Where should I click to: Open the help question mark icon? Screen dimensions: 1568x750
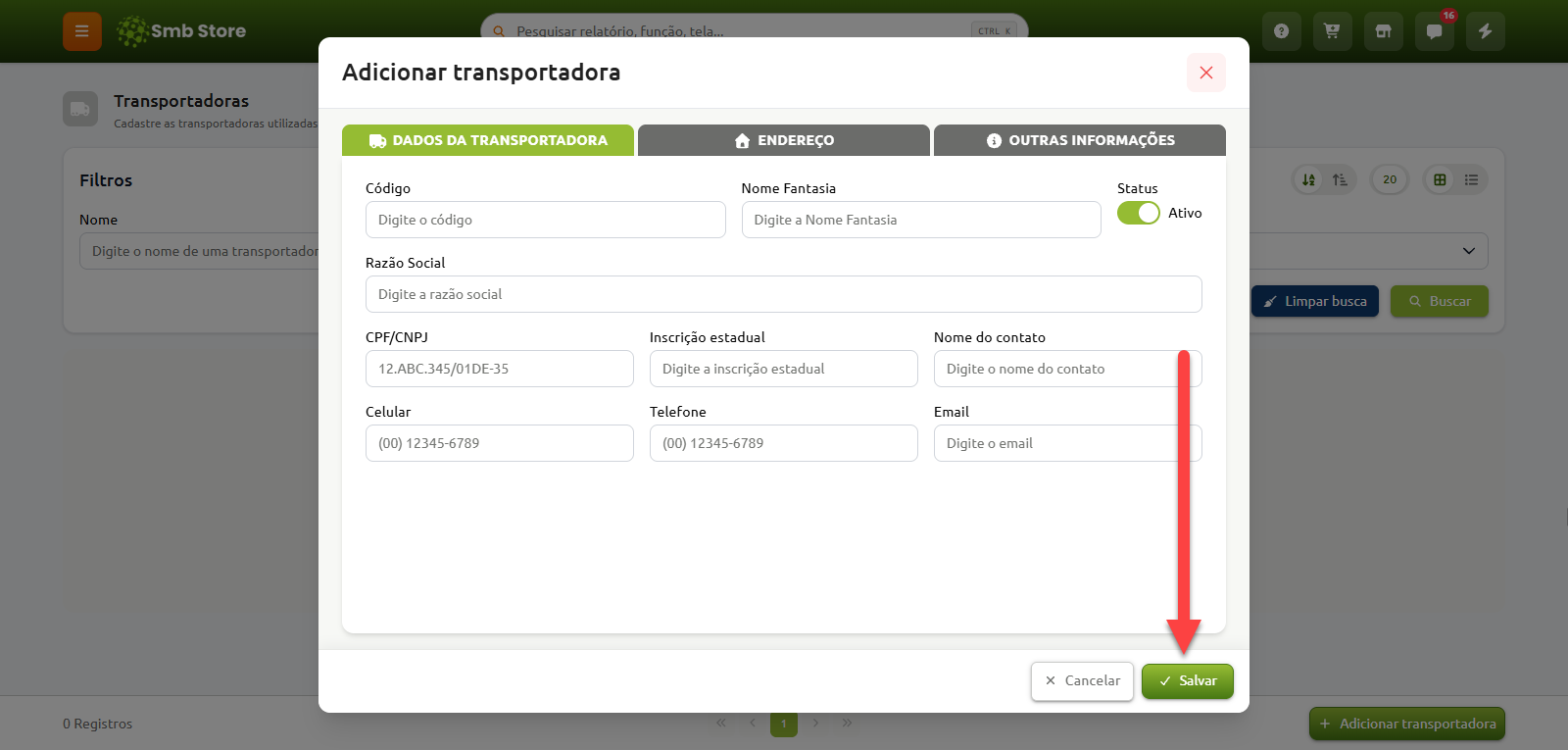point(1282,31)
